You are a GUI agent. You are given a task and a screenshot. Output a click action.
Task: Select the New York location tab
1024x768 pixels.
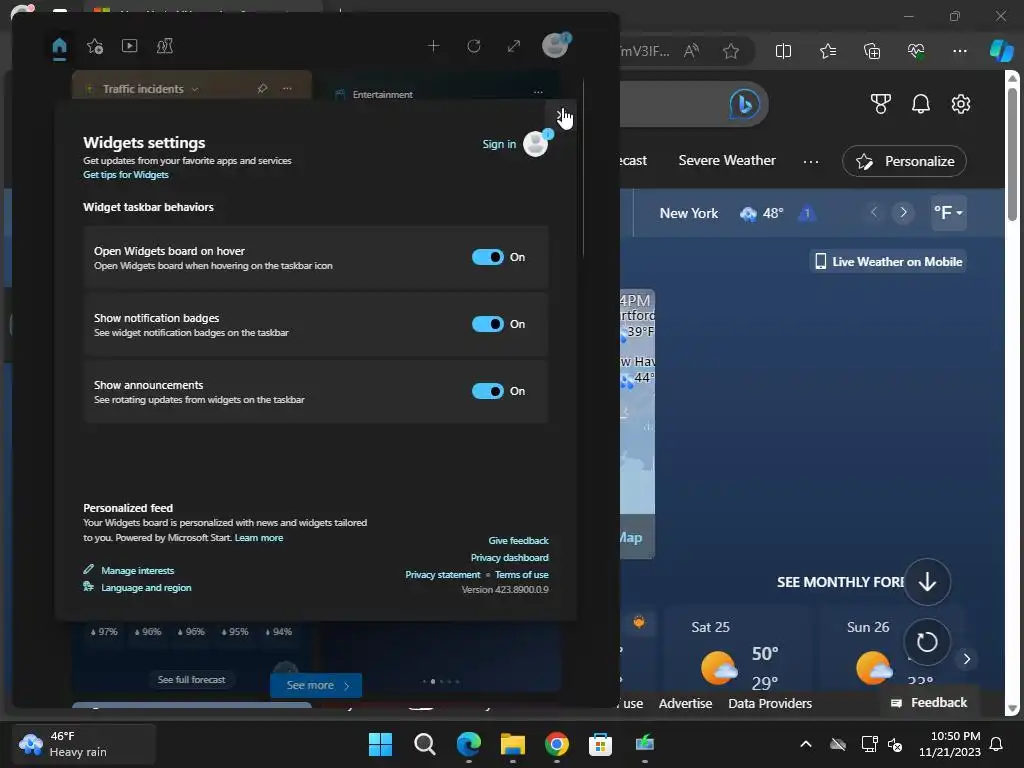[688, 214]
